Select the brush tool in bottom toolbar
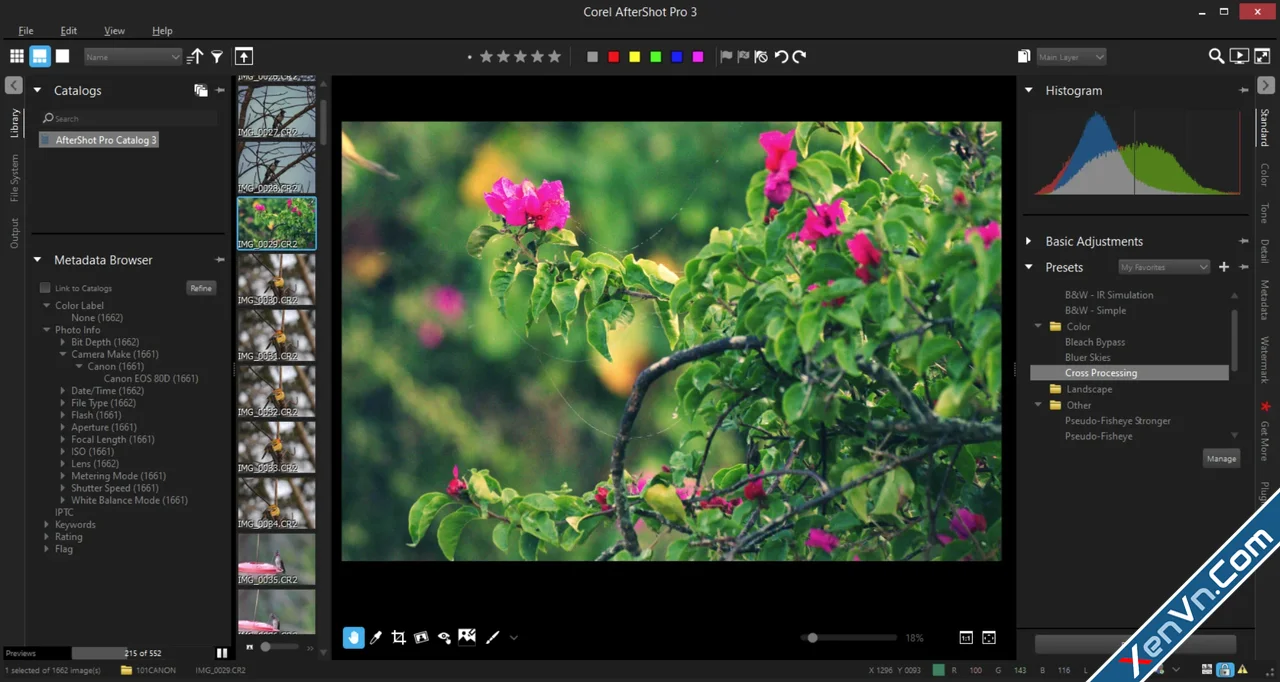 pos(492,637)
